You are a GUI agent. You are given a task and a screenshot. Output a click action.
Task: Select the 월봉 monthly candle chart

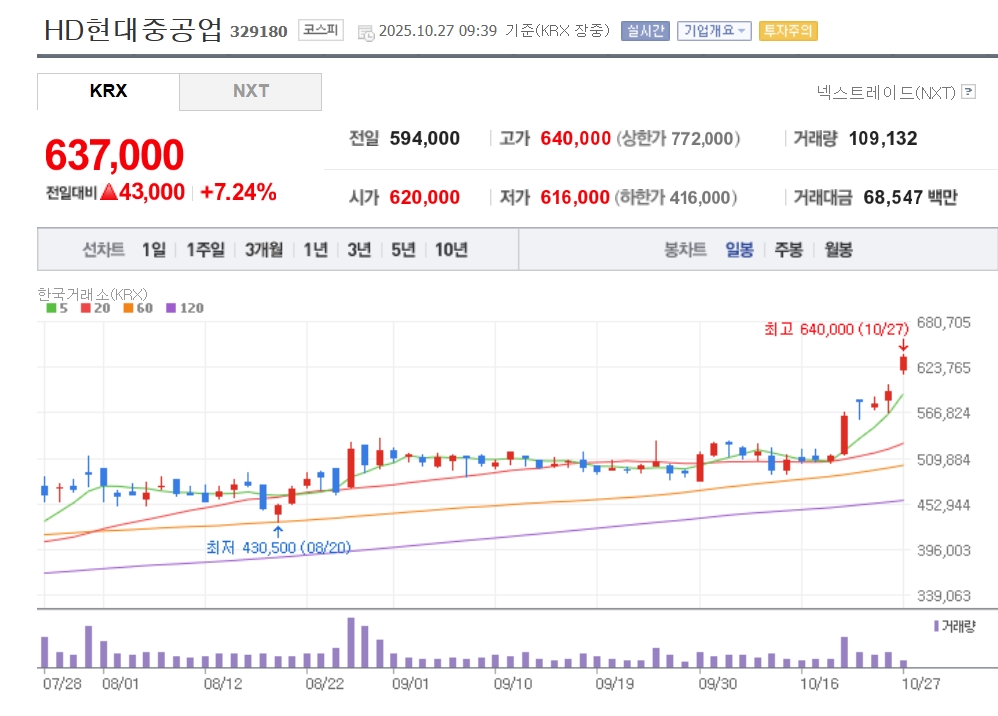coord(838,249)
